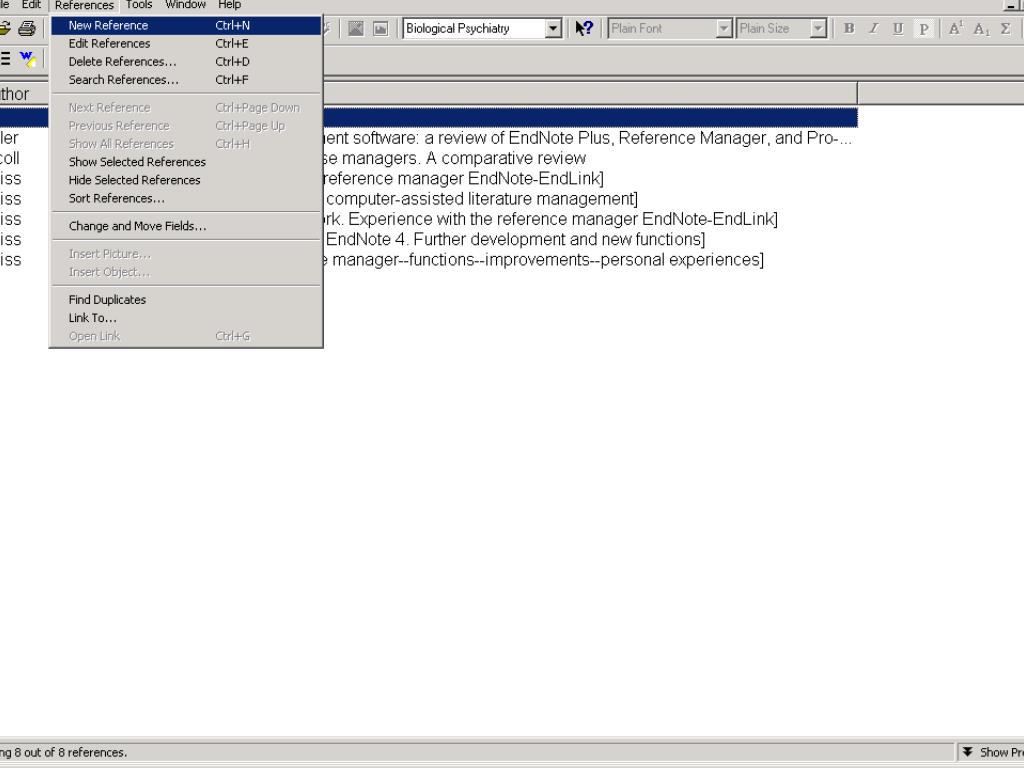
Task: Choose Change and Move Fields
Action: pyautogui.click(x=186, y=226)
